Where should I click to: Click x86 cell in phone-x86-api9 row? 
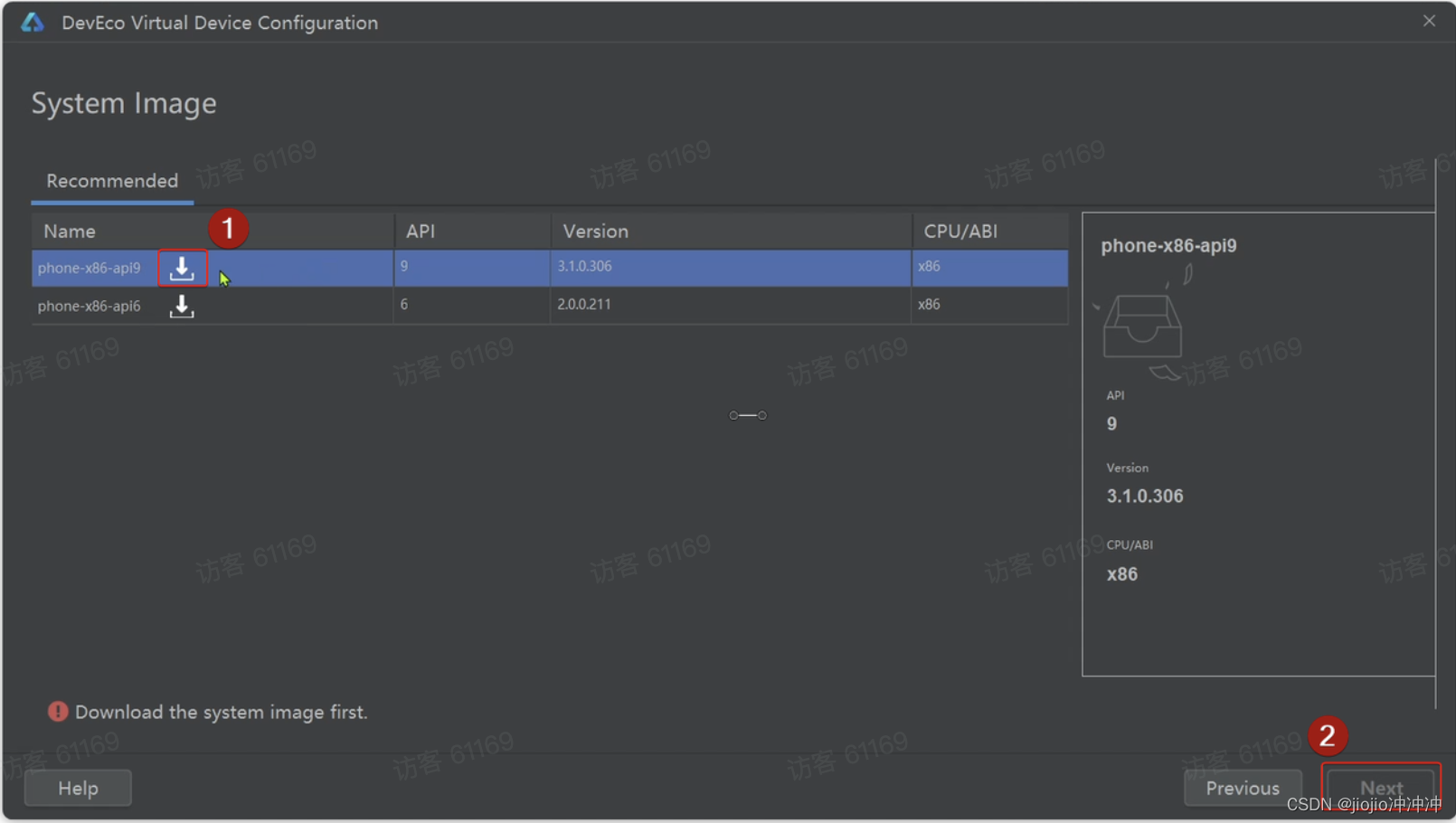929,266
